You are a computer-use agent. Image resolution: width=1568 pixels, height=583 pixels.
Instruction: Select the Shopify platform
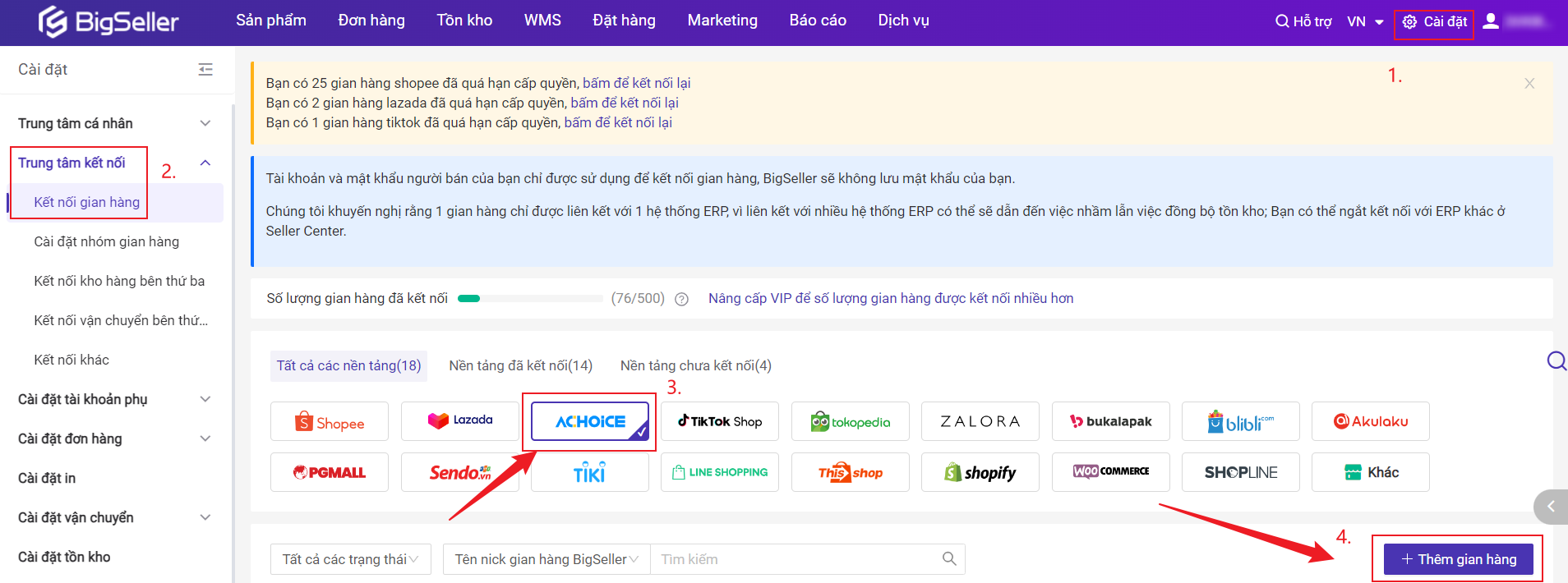980,472
